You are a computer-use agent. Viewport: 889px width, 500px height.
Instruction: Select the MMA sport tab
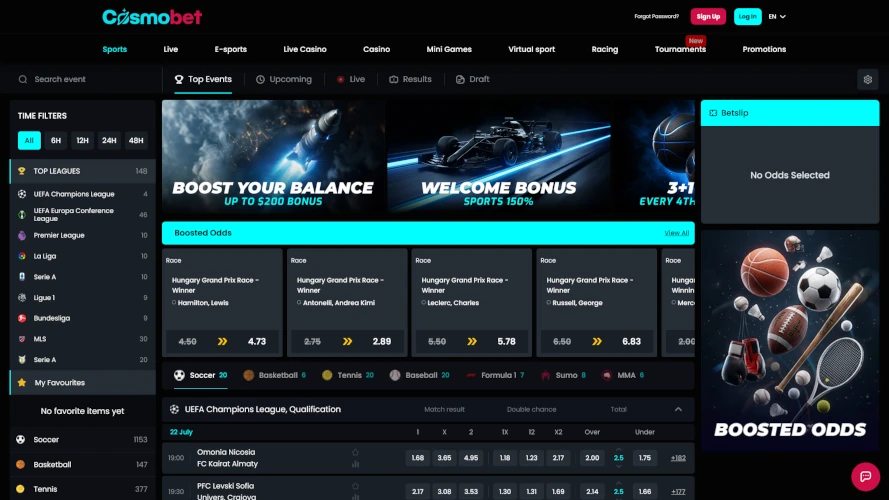[623, 375]
